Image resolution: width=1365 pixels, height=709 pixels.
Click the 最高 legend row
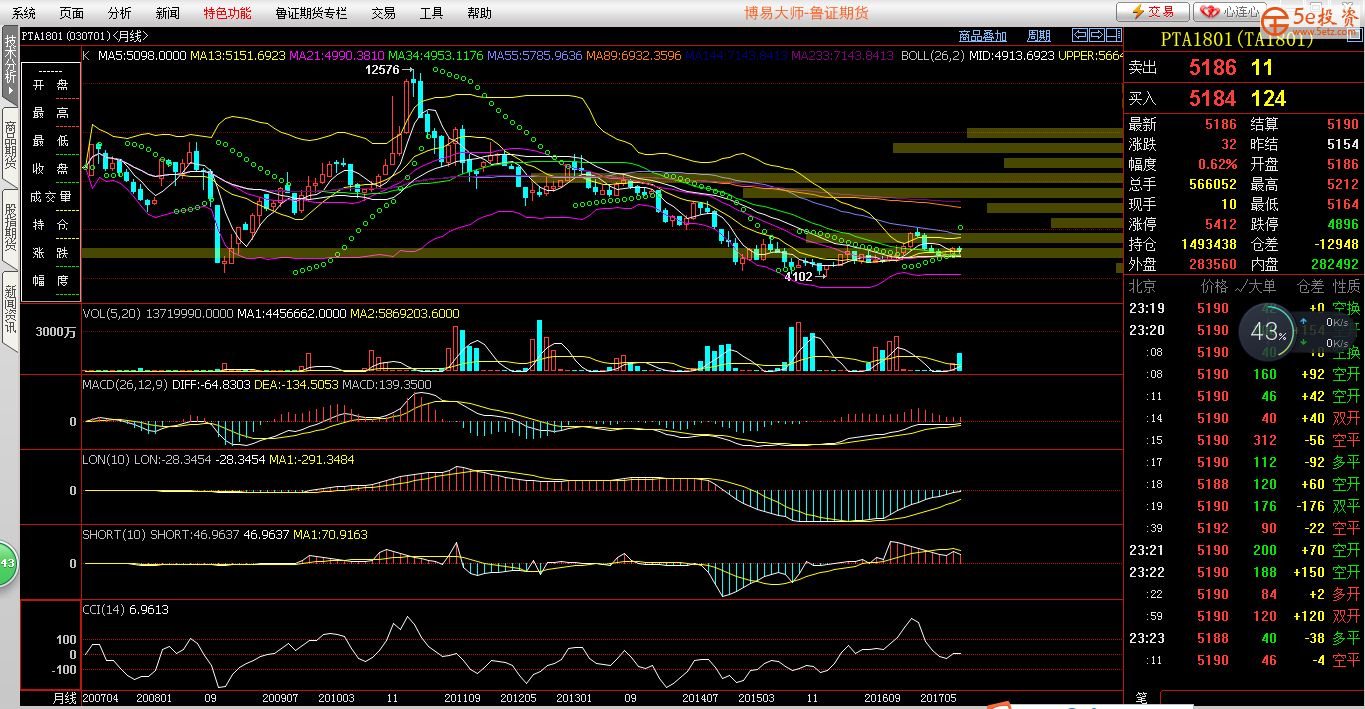point(52,113)
